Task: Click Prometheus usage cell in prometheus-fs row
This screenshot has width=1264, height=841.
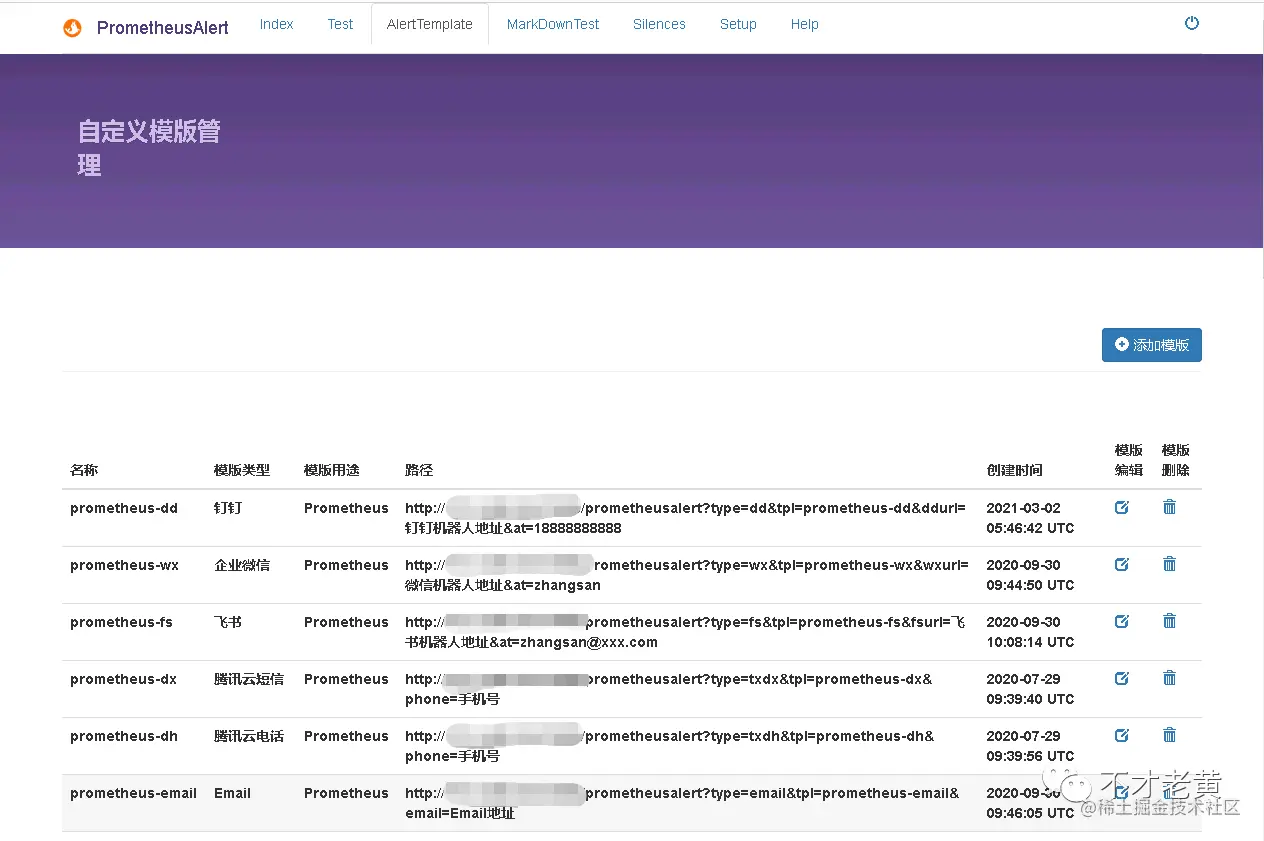Action: pyautogui.click(x=346, y=622)
